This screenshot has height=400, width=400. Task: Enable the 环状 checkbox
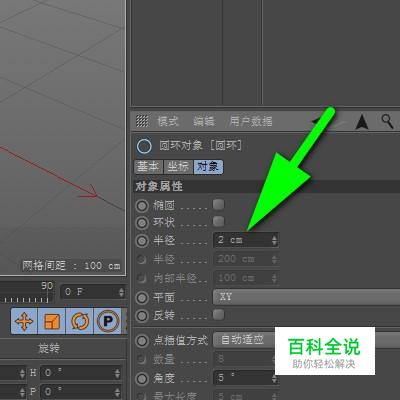click(x=219, y=221)
